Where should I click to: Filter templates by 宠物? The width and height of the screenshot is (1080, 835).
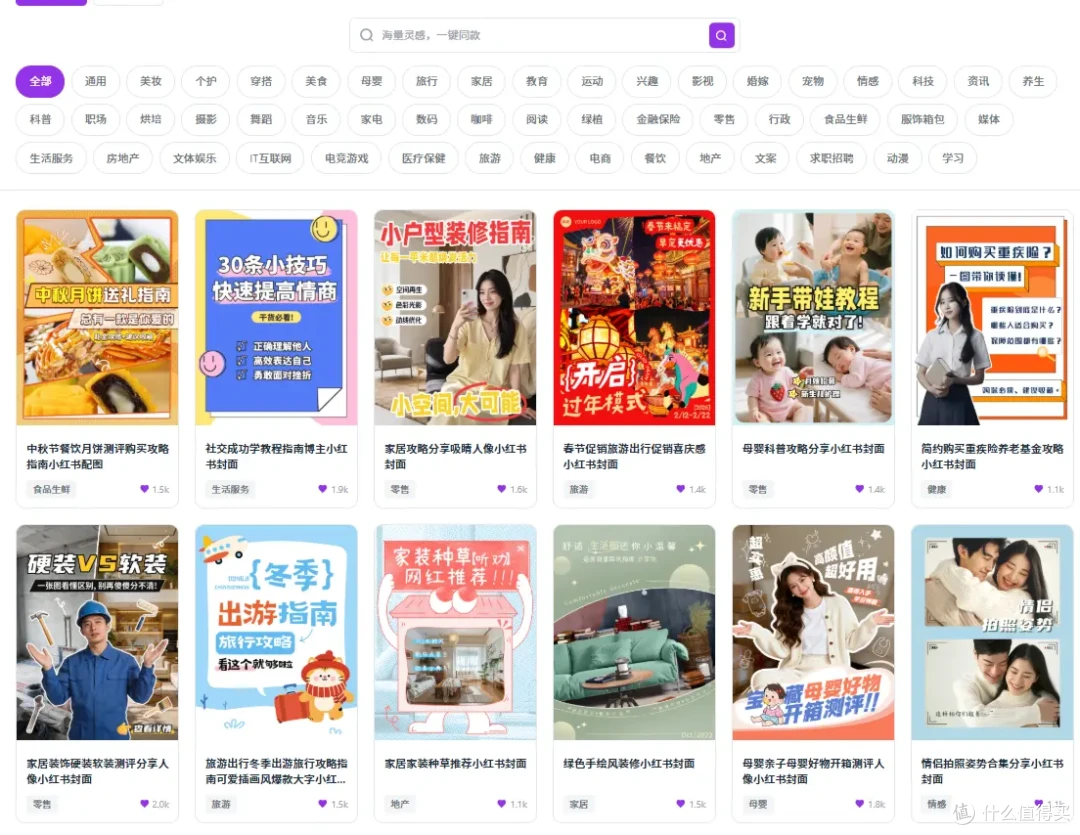pyautogui.click(x=813, y=81)
